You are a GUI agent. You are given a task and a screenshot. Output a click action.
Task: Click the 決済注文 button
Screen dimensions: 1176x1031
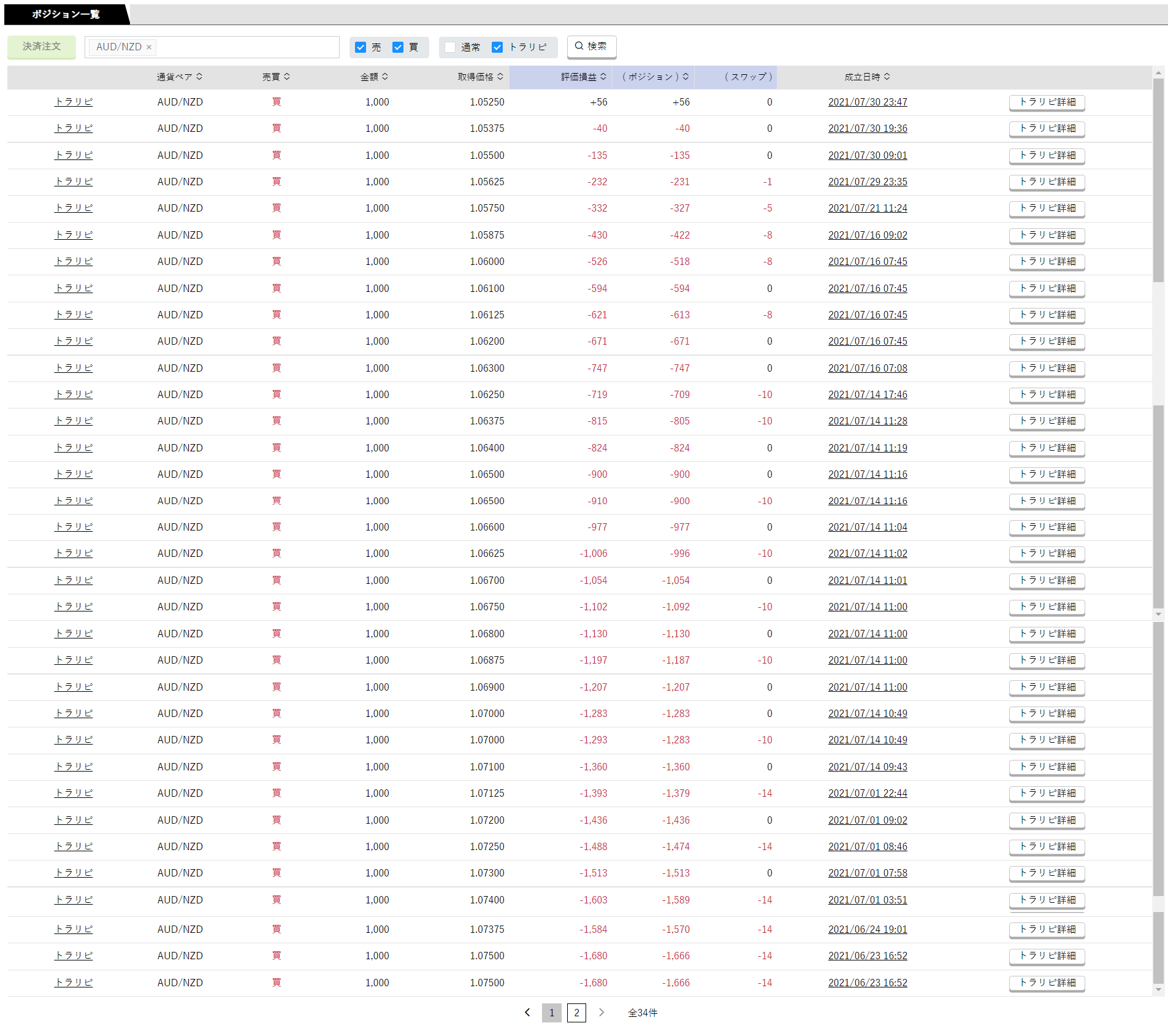click(x=42, y=47)
